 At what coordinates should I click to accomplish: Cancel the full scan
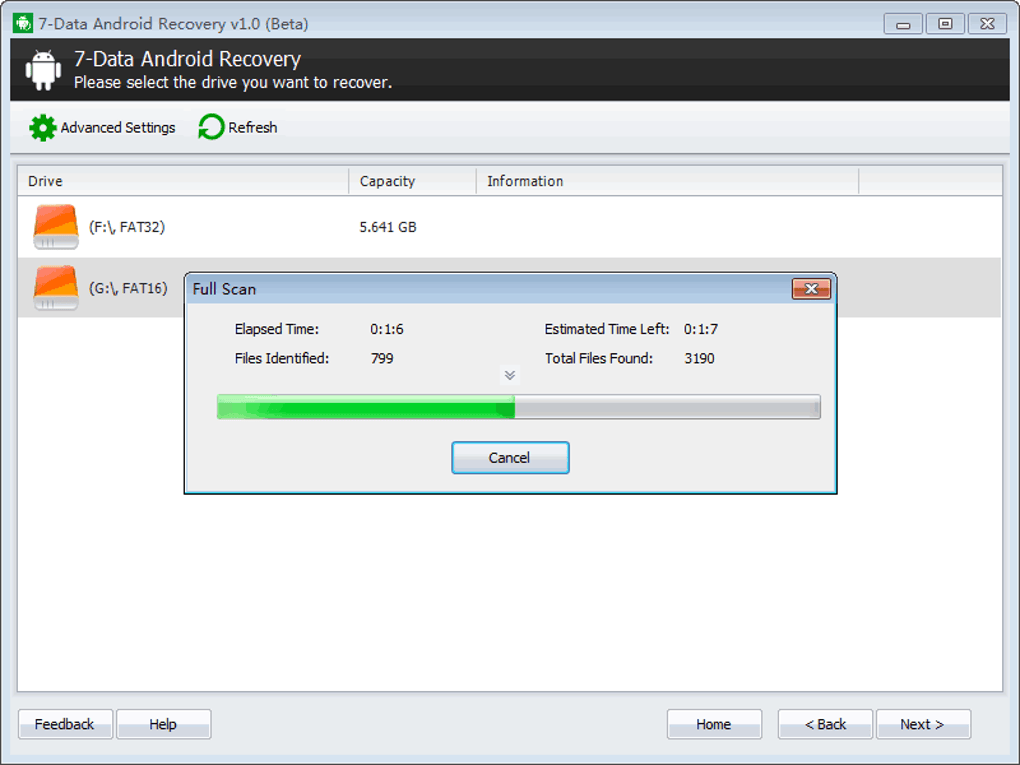click(510, 458)
